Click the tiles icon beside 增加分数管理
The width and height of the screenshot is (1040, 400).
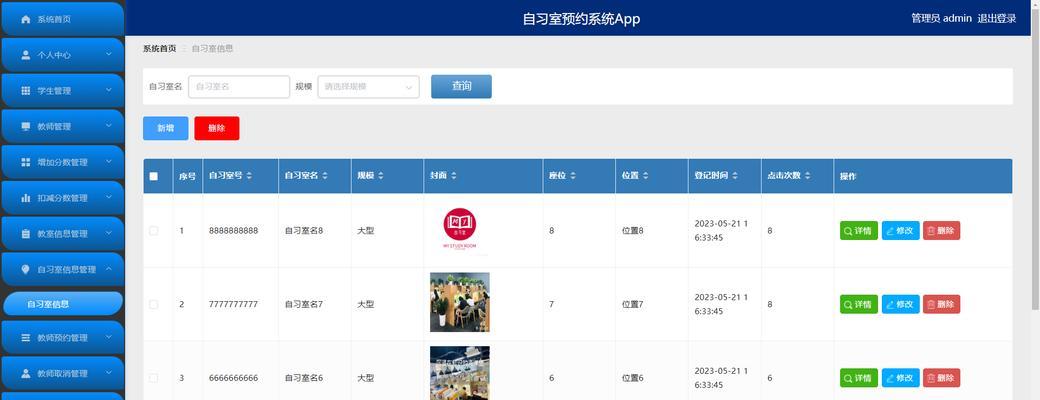(26, 163)
